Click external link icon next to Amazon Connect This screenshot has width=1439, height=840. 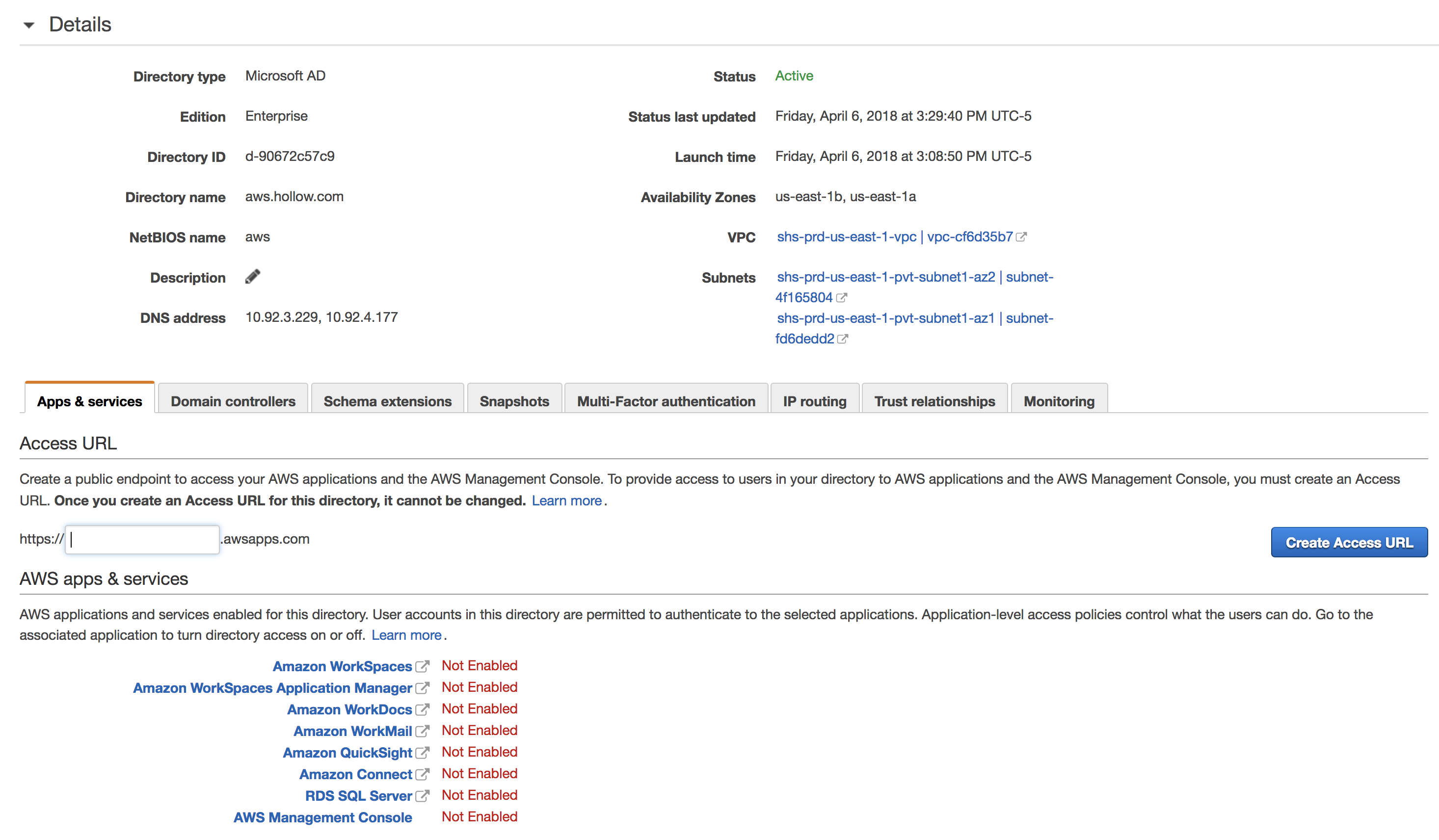point(422,774)
